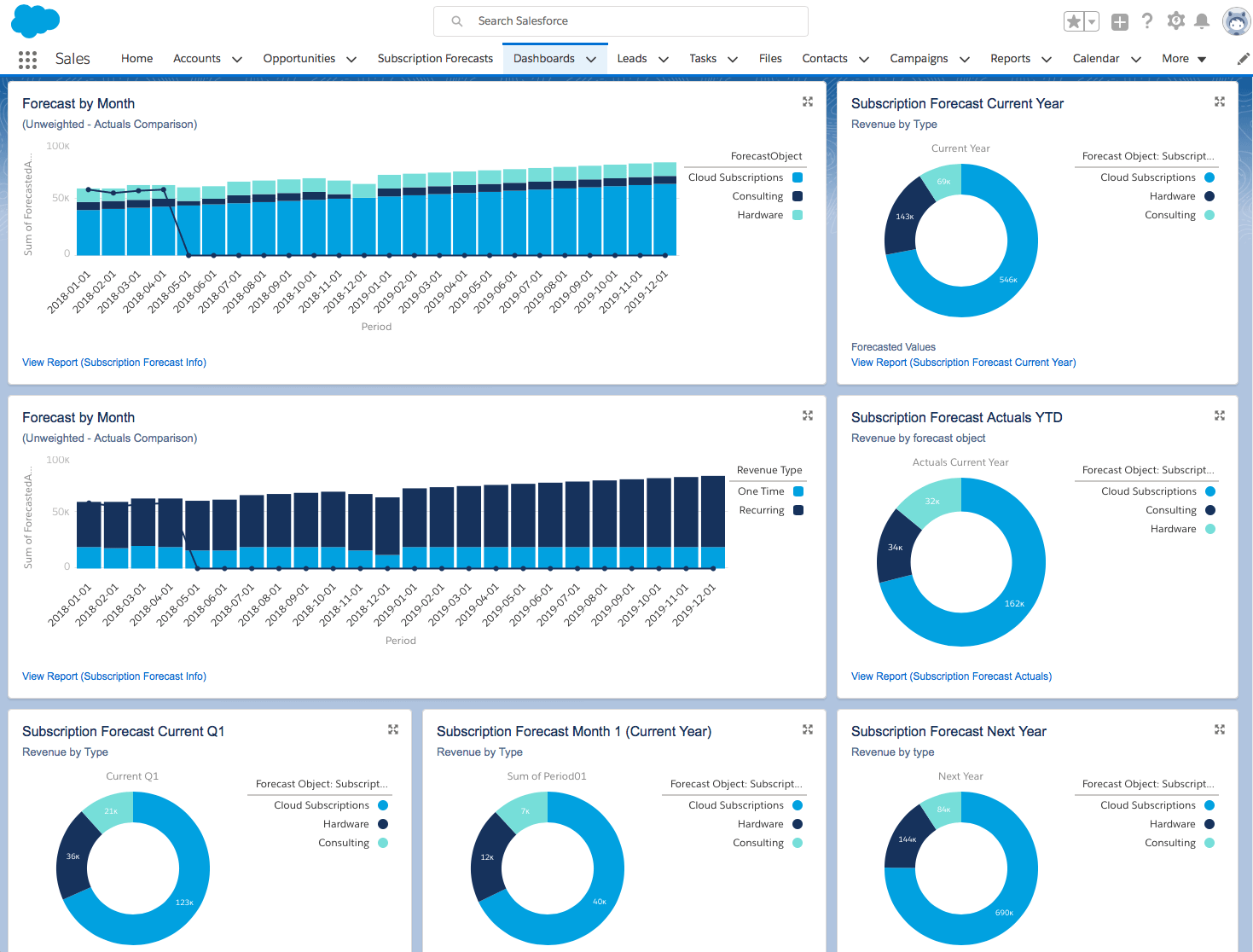Expand the More navigation dropdown
This screenshot has width=1253, height=952.
coord(1184,58)
